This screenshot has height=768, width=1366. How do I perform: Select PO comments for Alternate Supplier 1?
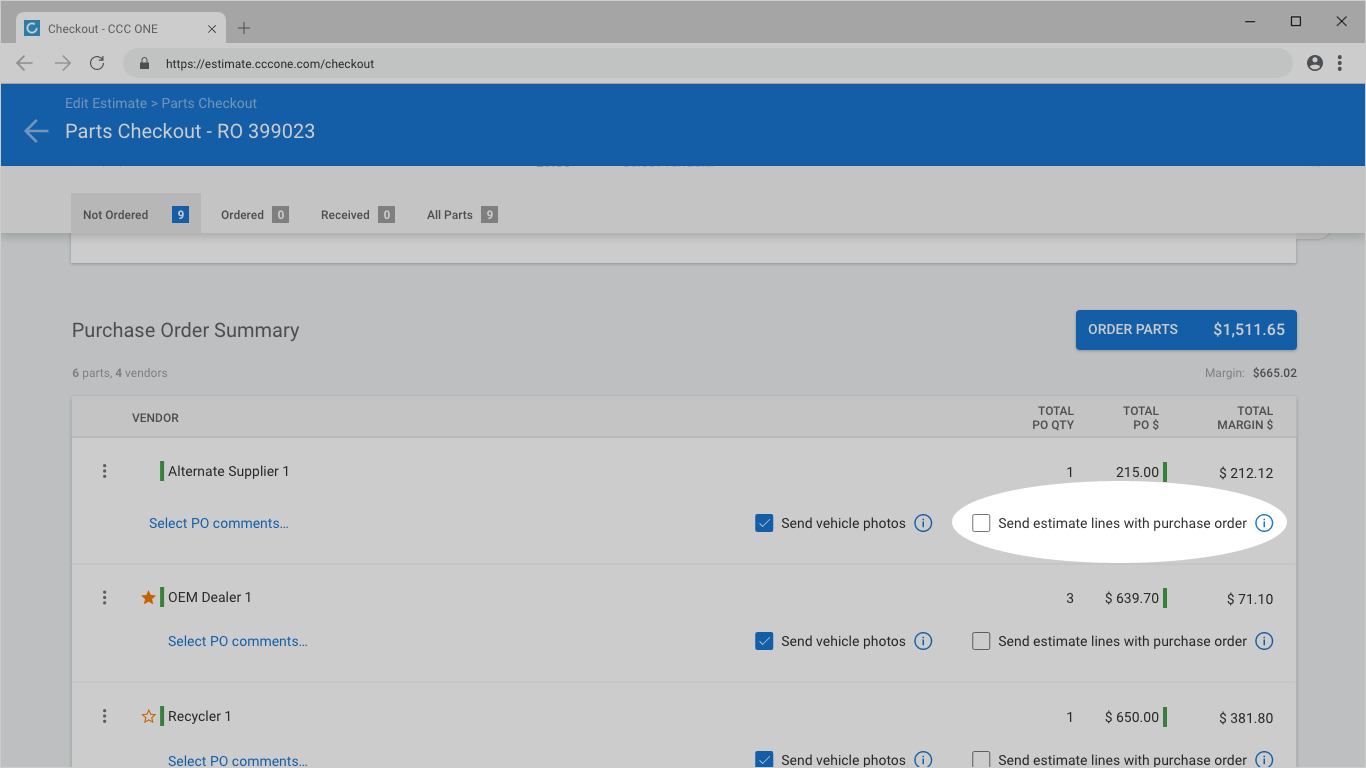point(219,523)
